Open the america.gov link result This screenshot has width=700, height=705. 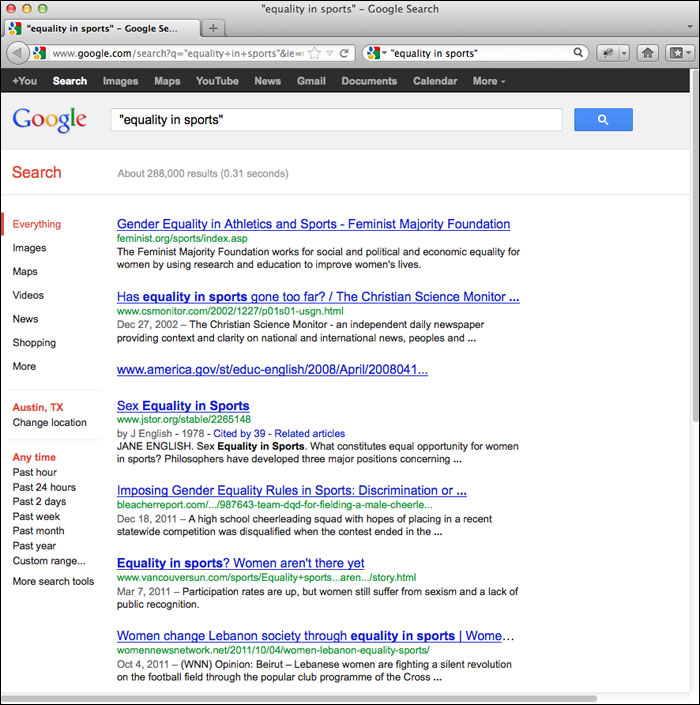(x=272, y=370)
